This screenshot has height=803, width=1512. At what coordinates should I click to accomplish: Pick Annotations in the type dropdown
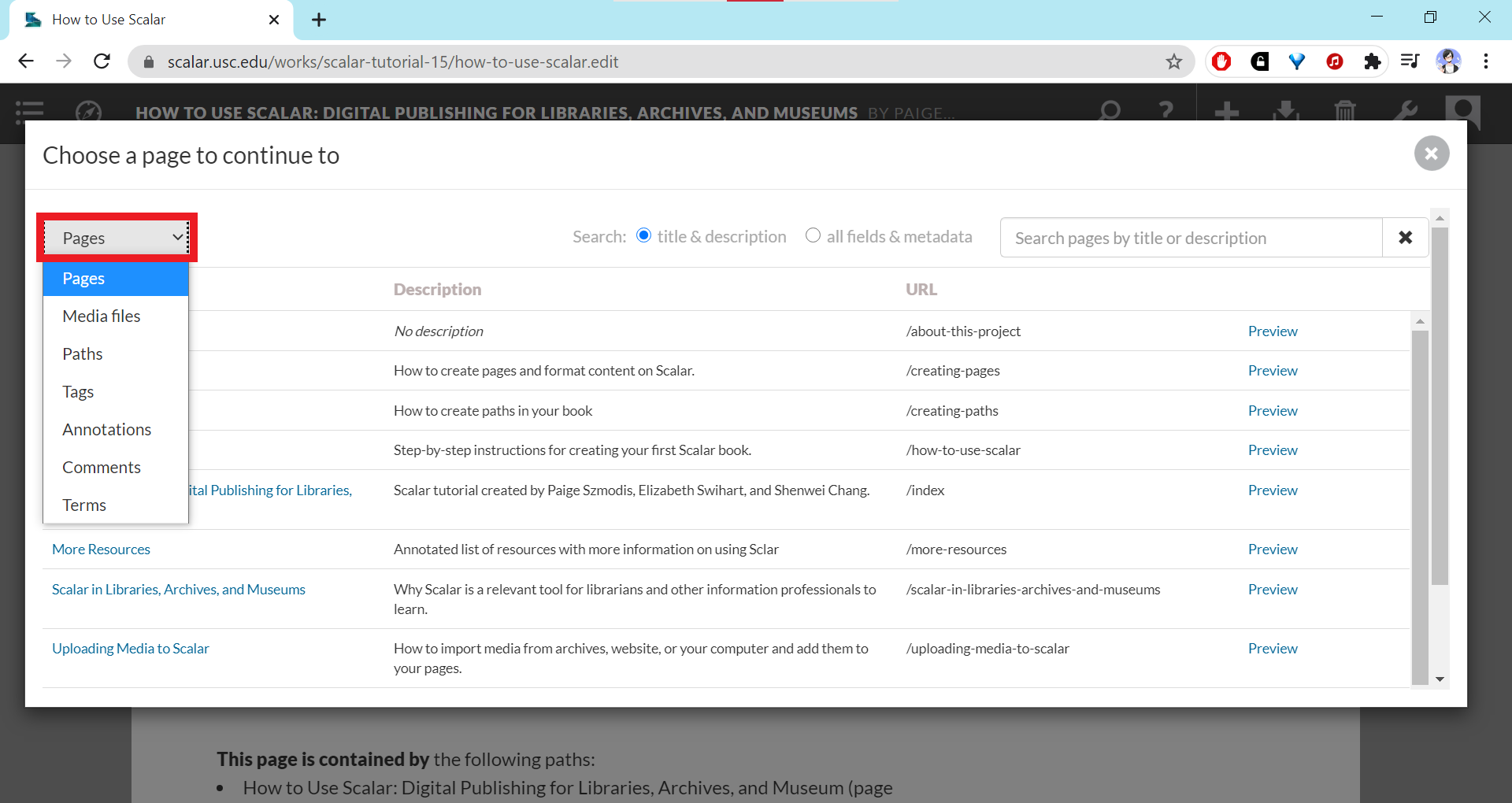tap(107, 430)
